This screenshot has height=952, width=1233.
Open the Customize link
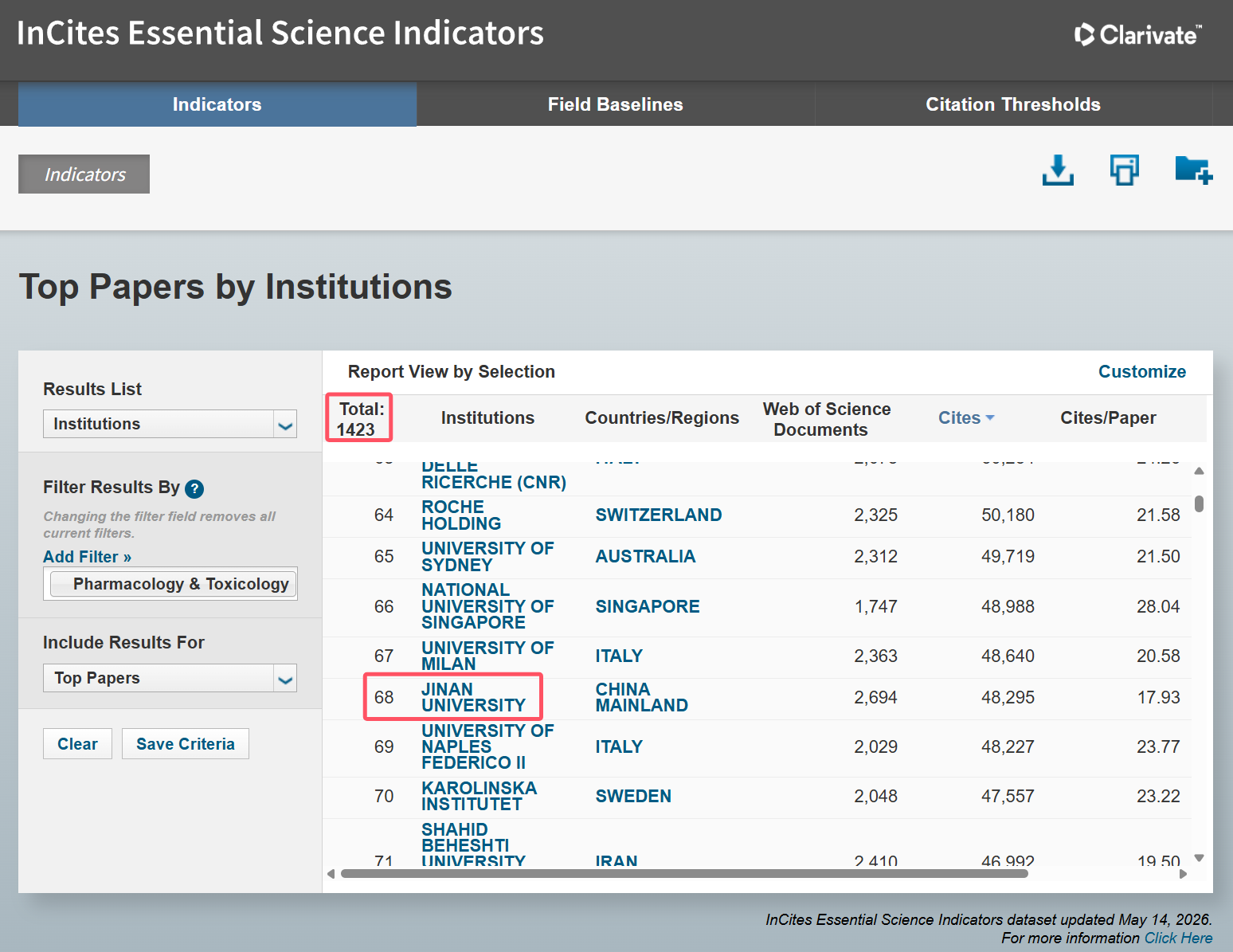tap(1142, 371)
